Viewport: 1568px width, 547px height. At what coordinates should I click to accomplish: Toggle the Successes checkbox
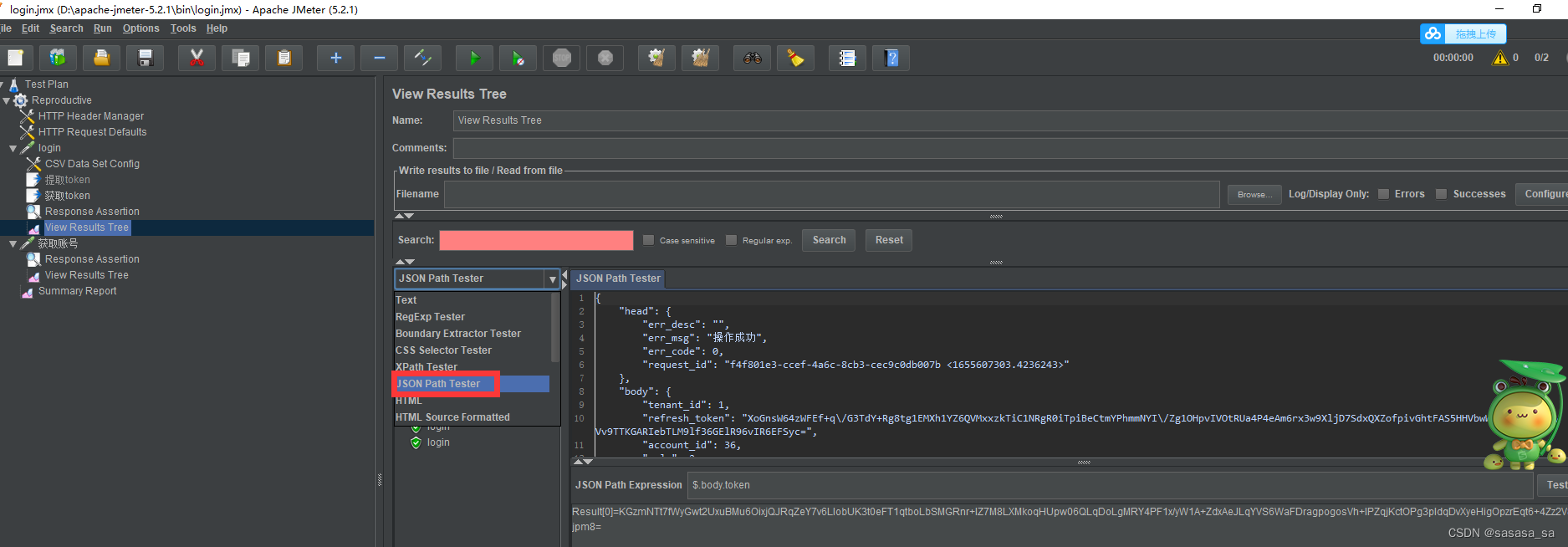[1441, 194]
